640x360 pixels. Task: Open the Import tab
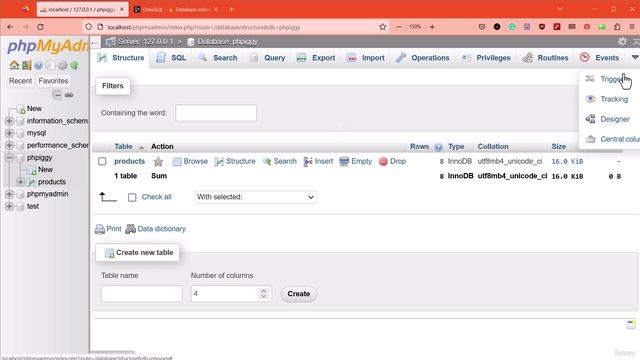click(x=366, y=58)
